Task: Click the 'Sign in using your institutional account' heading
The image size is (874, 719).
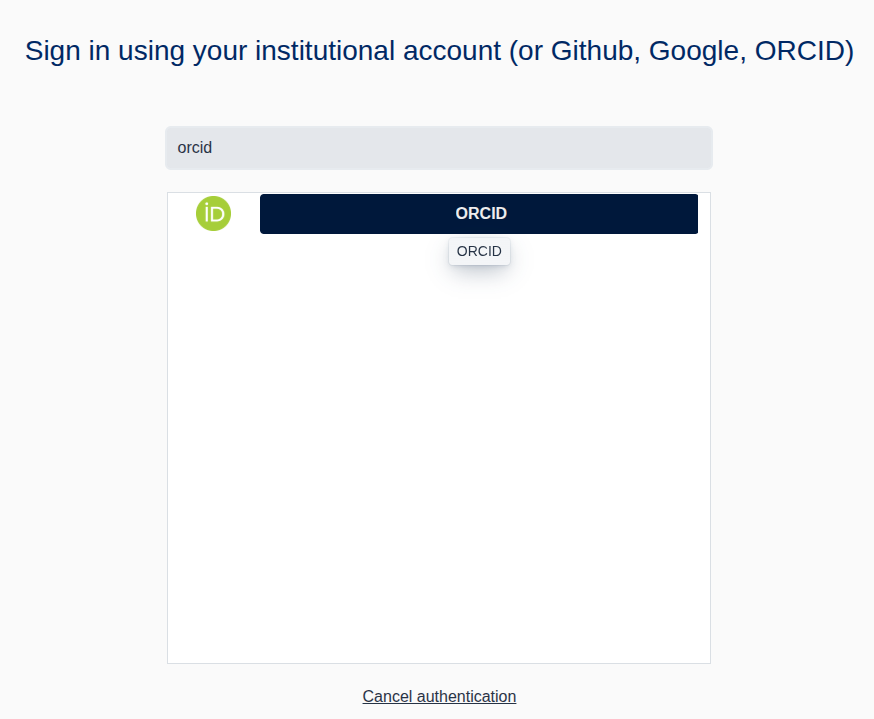Action: coord(439,51)
